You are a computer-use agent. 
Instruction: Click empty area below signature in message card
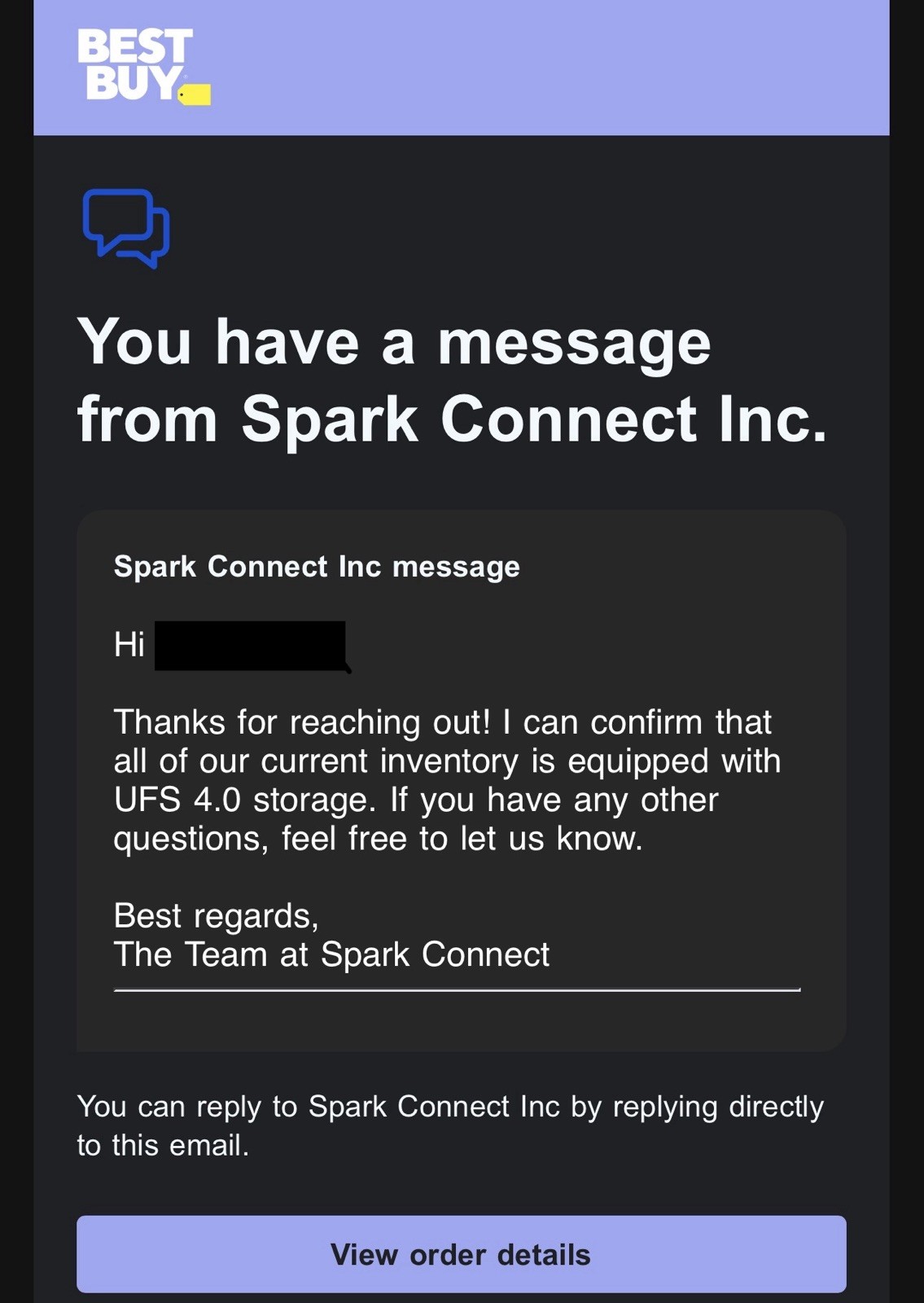coord(461,1022)
